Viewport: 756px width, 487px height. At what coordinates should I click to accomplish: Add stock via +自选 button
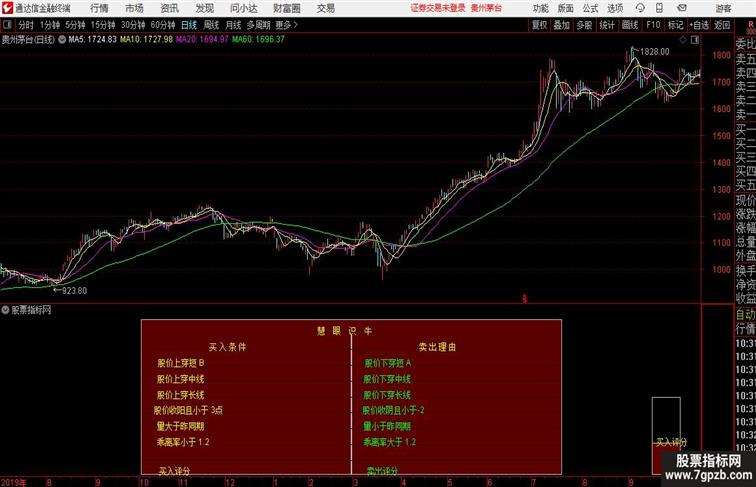click(699, 25)
